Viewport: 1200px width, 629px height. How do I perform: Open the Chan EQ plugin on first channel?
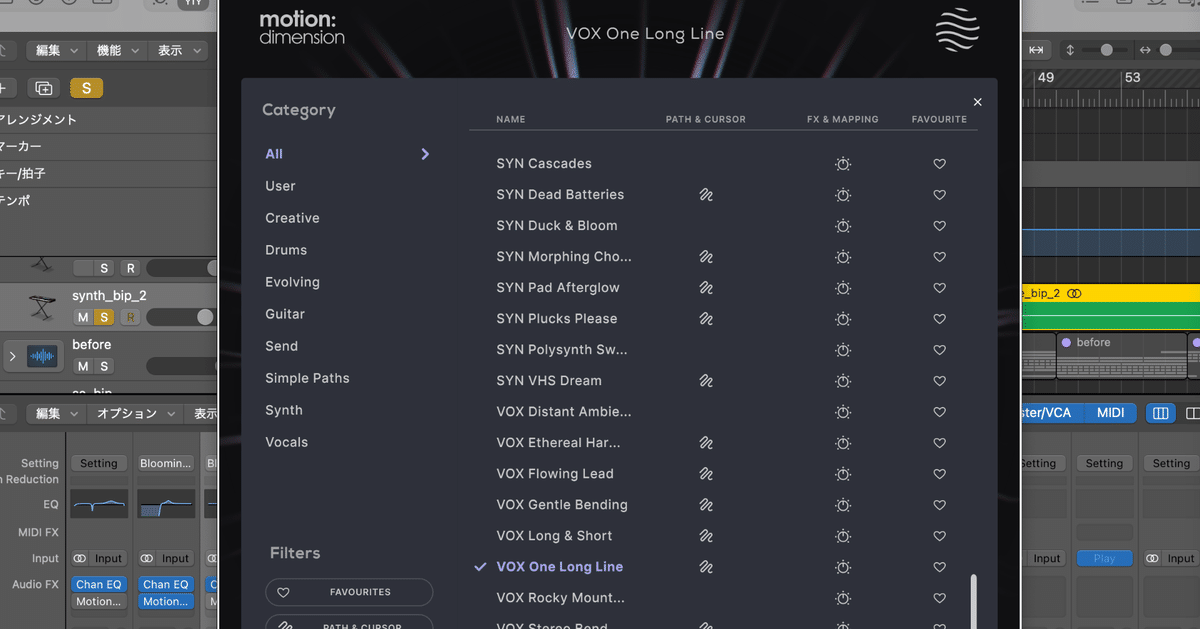click(x=98, y=584)
